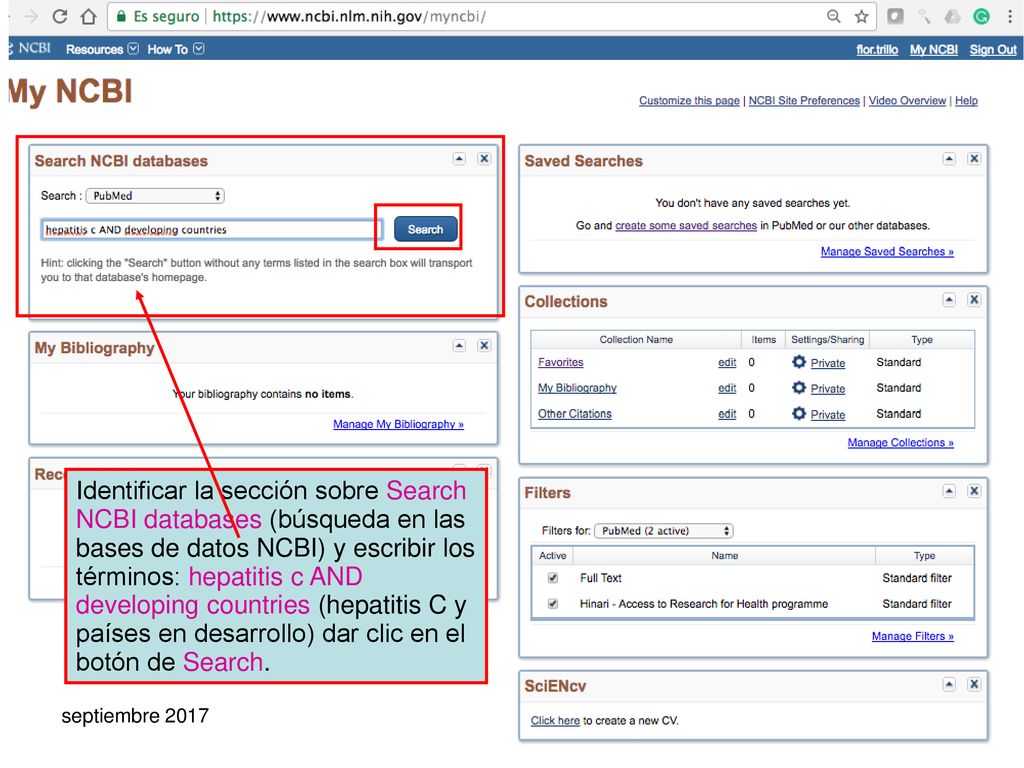Screen dimensions: 1024x768
Task: Click the gray square extension icon
Action: tap(895, 16)
